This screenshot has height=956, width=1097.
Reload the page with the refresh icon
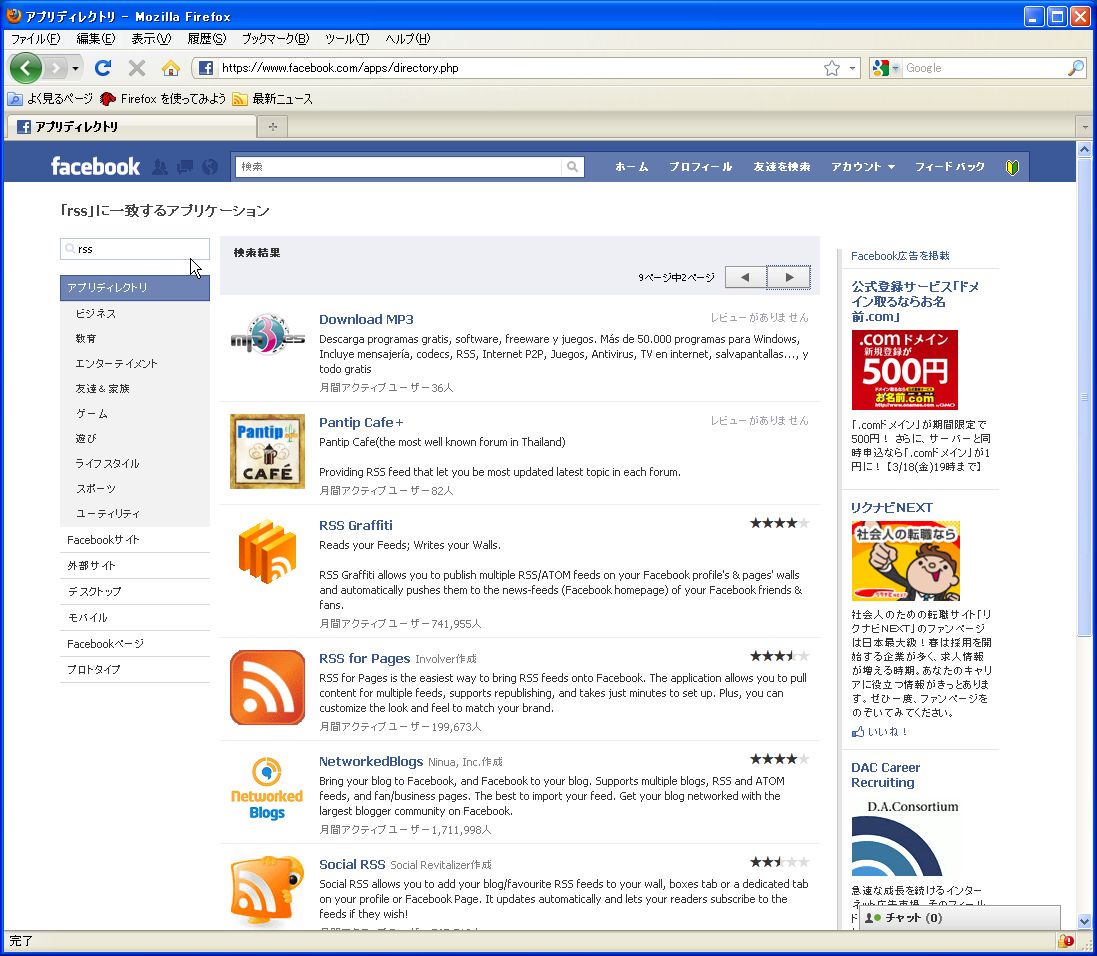pyautogui.click(x=103, y=68)
